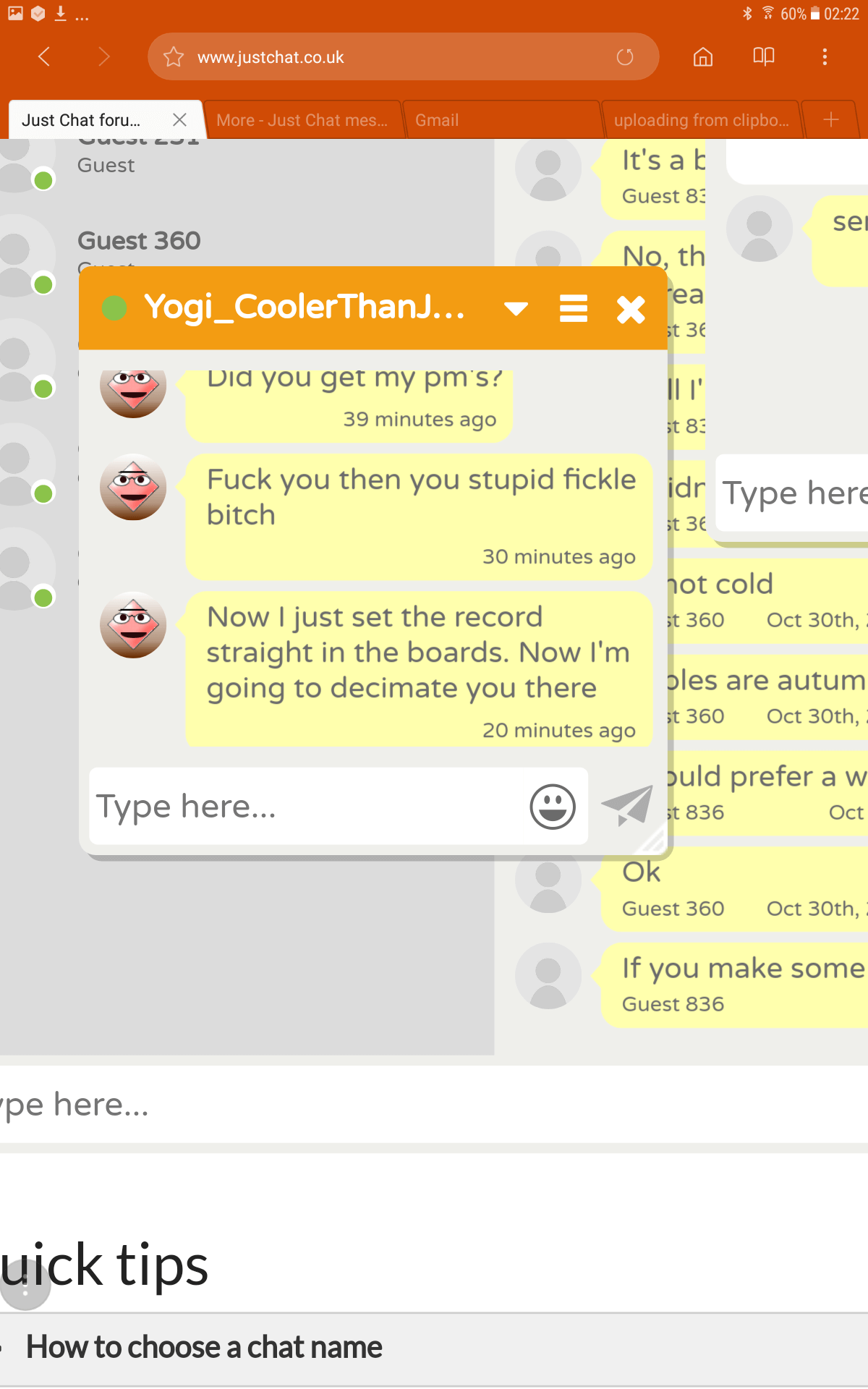
Task: Close the Just Chat foru... tab
Action: pyautogui.click(x=180, y=119)
